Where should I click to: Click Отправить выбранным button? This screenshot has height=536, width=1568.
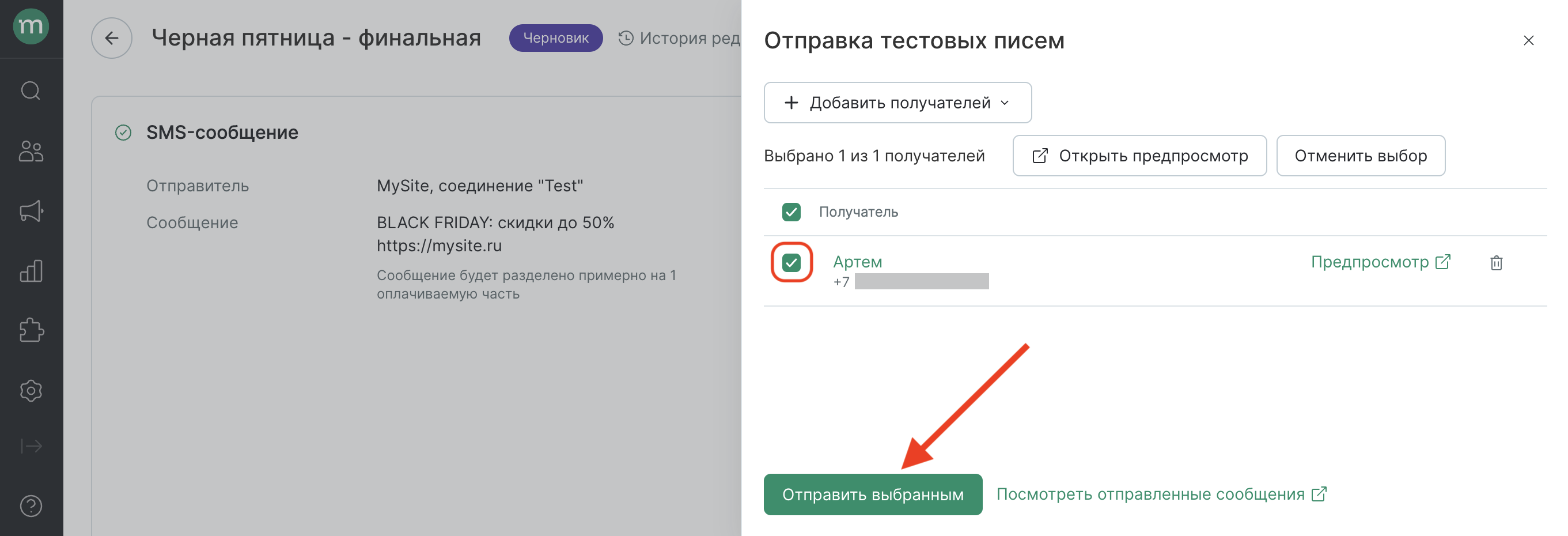[x=872, y=494]
